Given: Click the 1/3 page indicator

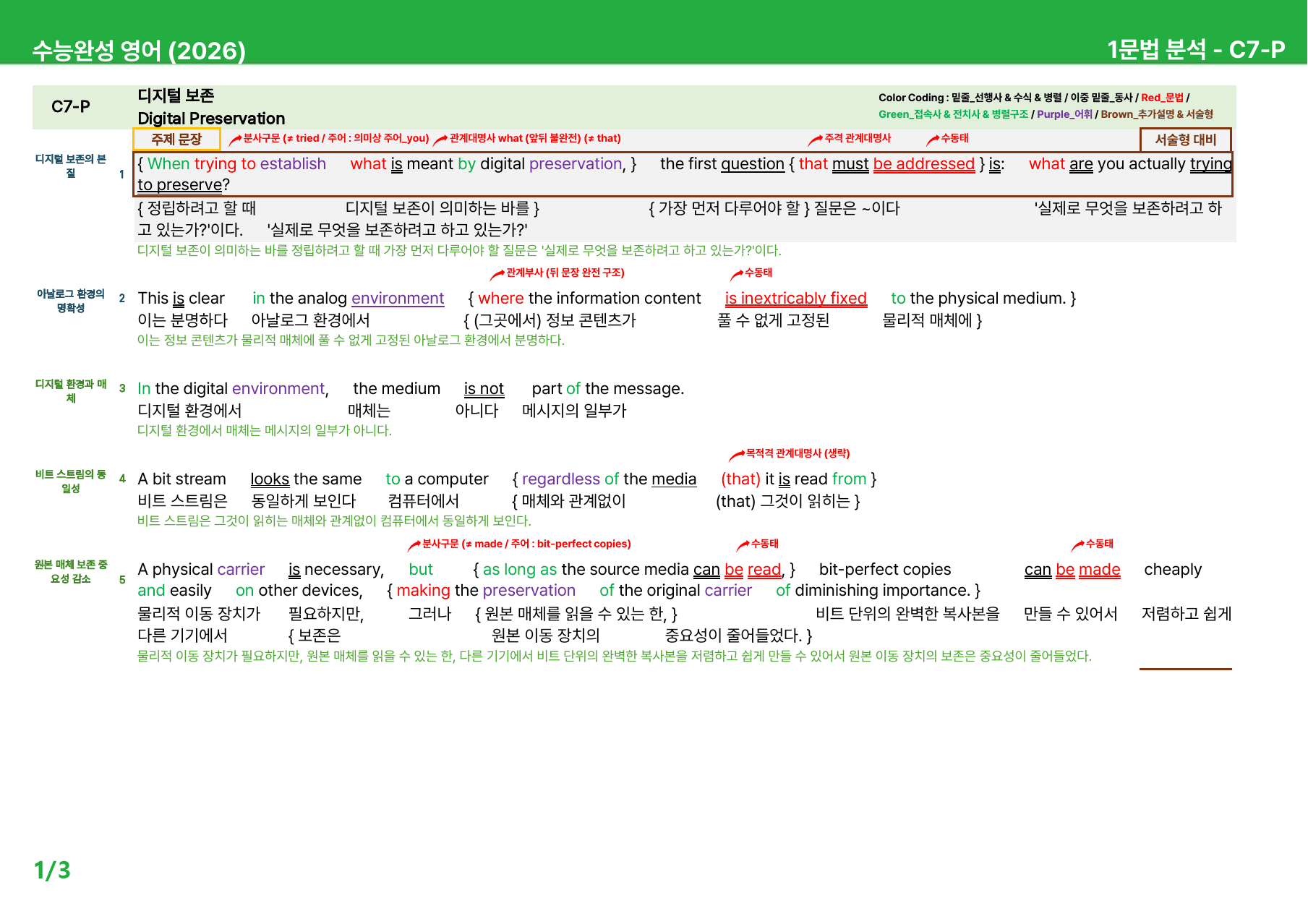Looking at the screenshot, I should (x=52, y=870).
